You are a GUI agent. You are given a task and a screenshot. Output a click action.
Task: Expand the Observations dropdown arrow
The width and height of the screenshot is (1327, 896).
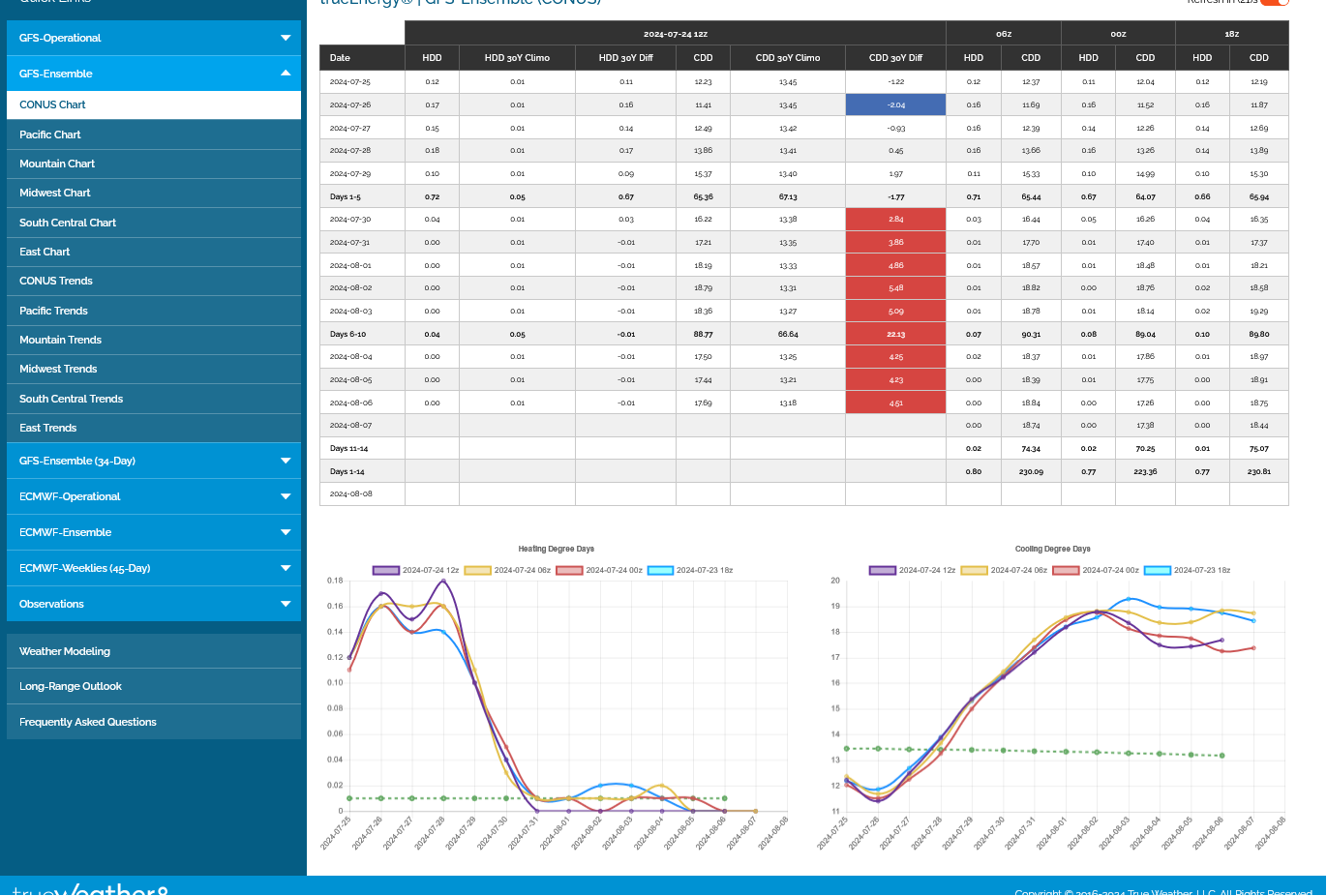286,604
